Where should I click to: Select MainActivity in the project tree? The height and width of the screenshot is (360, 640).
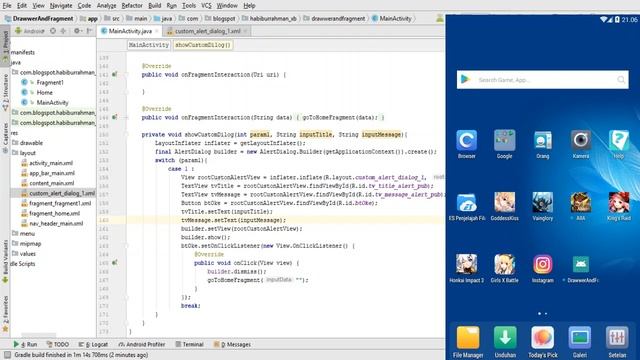point(52,102)
